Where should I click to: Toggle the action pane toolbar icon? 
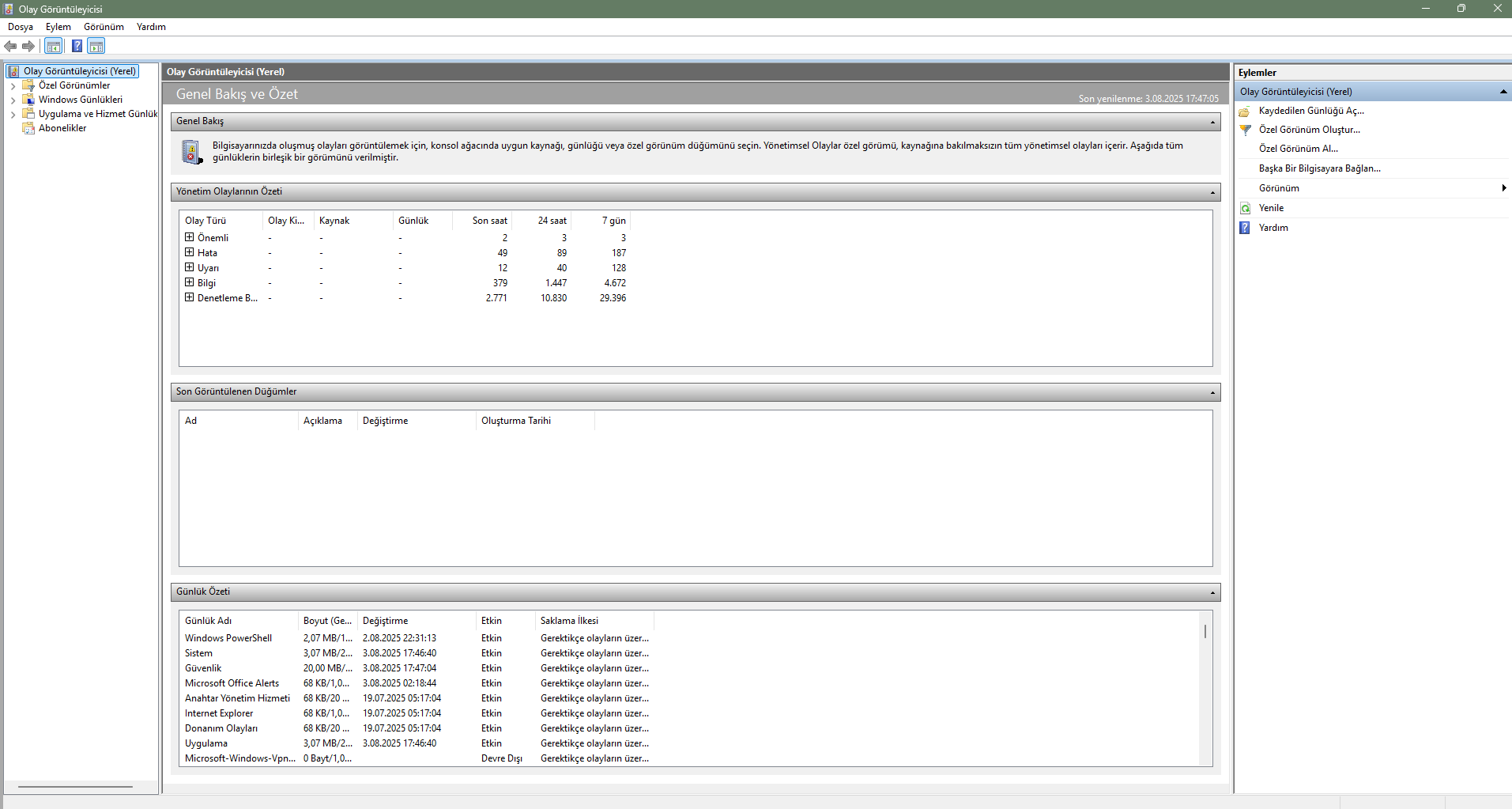click(96, 46)
